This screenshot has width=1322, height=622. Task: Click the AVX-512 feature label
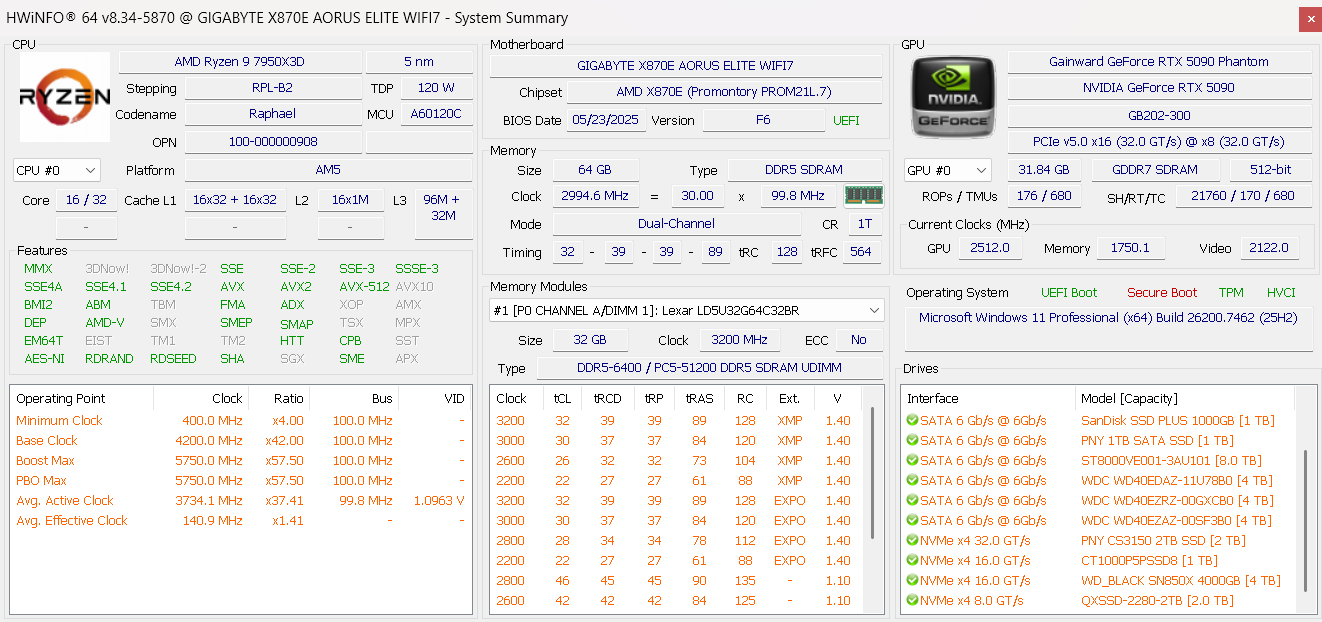click(x=364, y=286)
